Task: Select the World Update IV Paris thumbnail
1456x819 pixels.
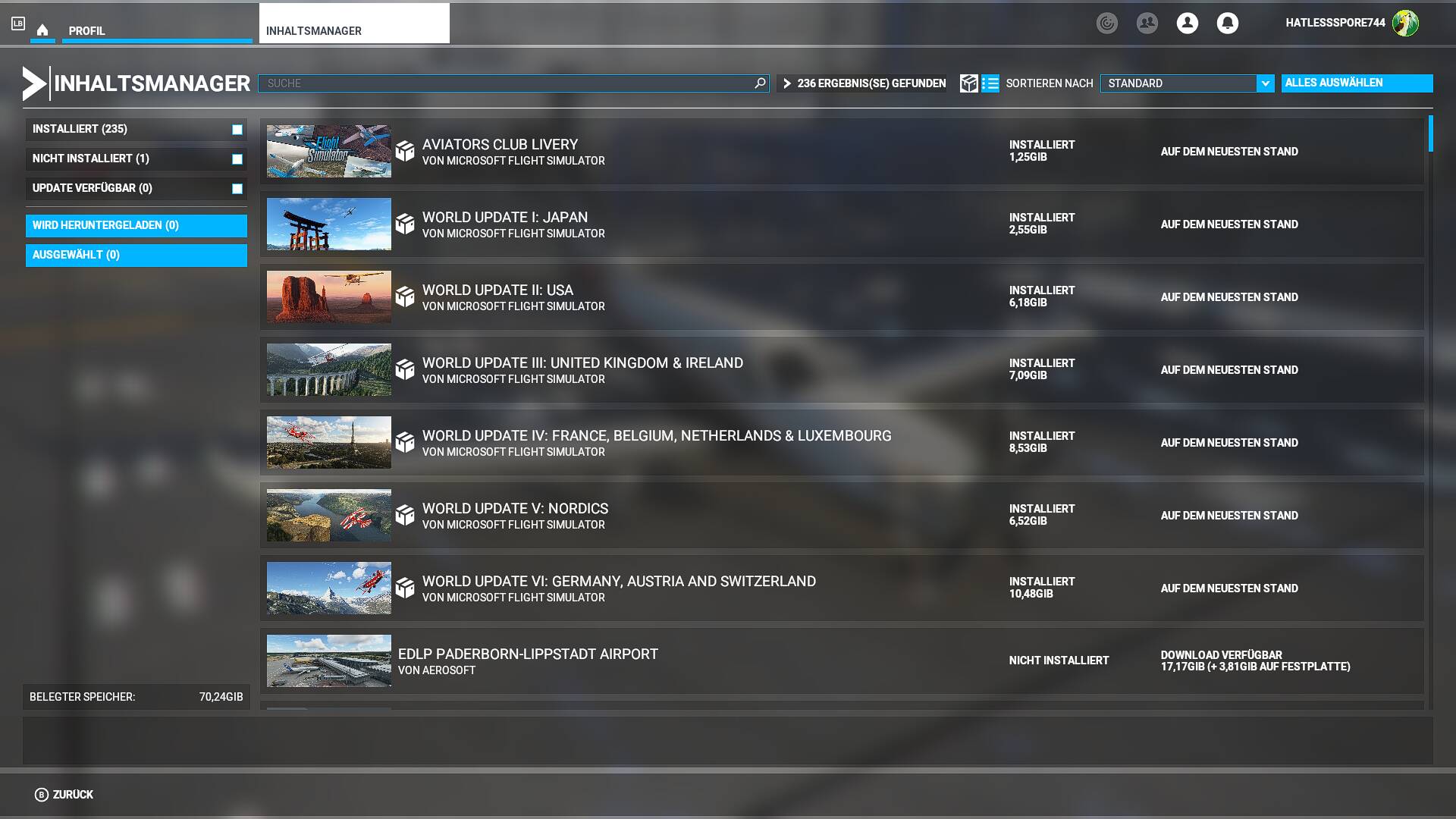Action: click(329, 442)
